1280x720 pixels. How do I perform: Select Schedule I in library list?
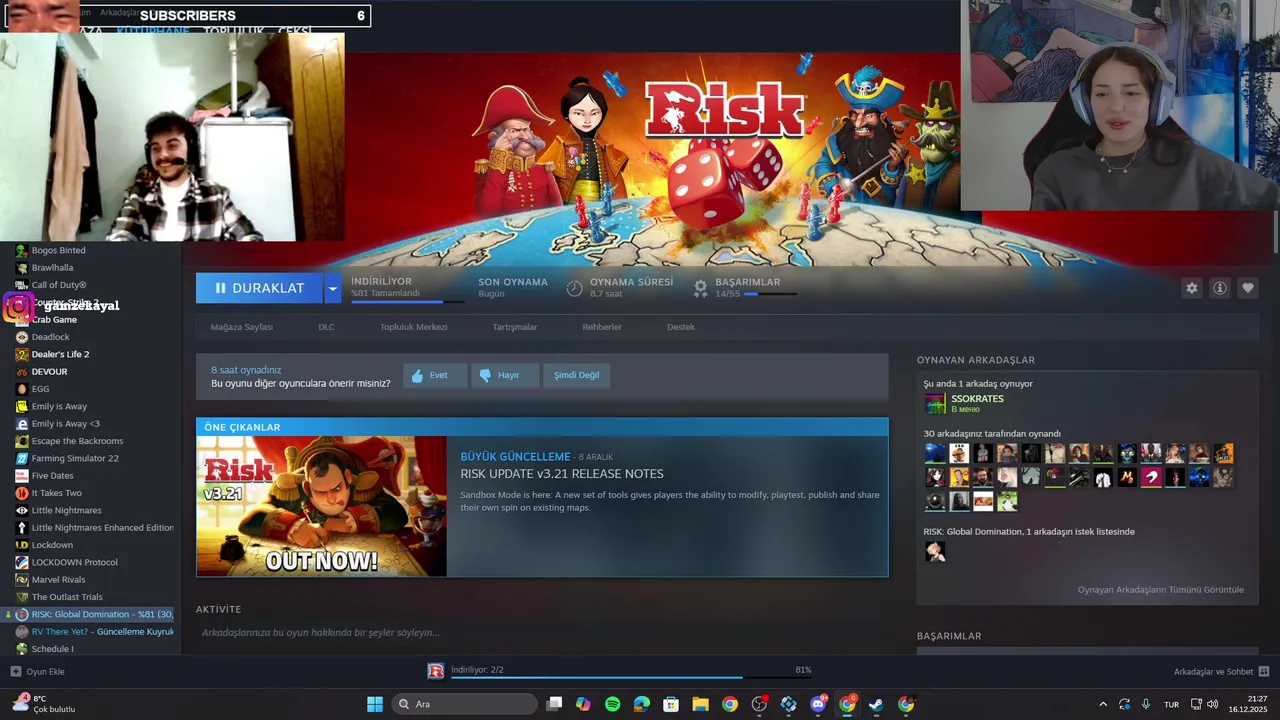[52, 649]
